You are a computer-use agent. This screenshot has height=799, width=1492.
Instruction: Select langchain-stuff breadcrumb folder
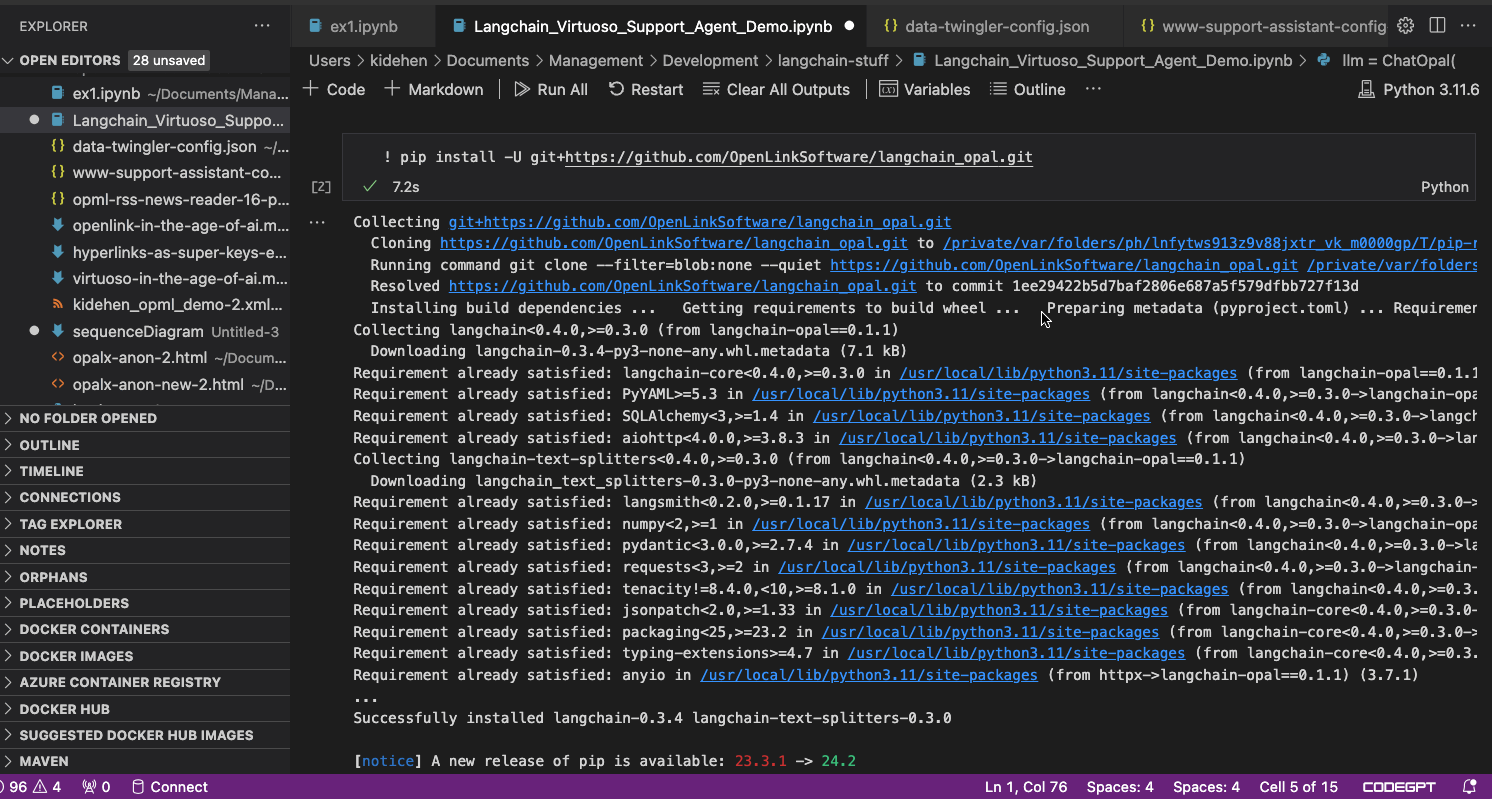(x=833, y=61)
